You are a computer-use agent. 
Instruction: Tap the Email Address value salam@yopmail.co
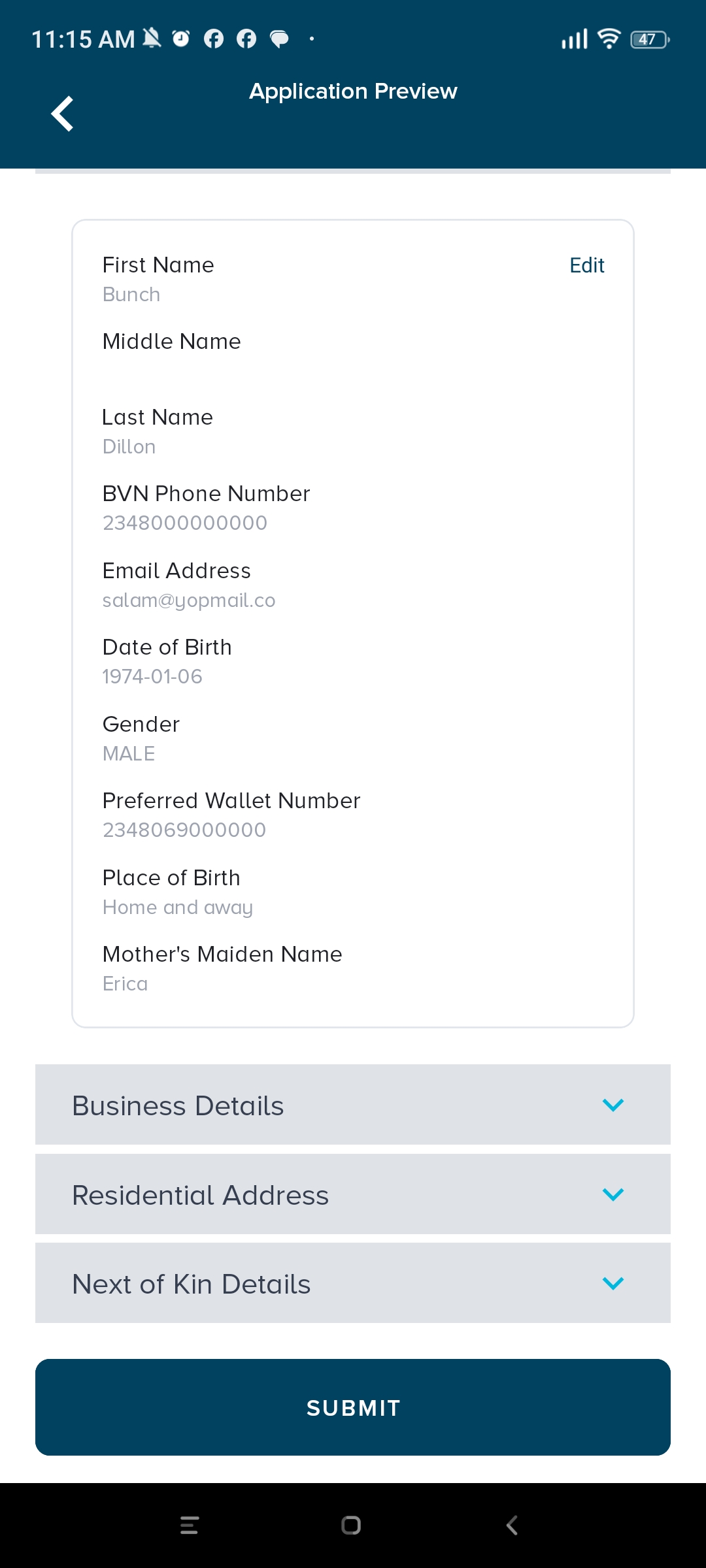click(189, 600)
